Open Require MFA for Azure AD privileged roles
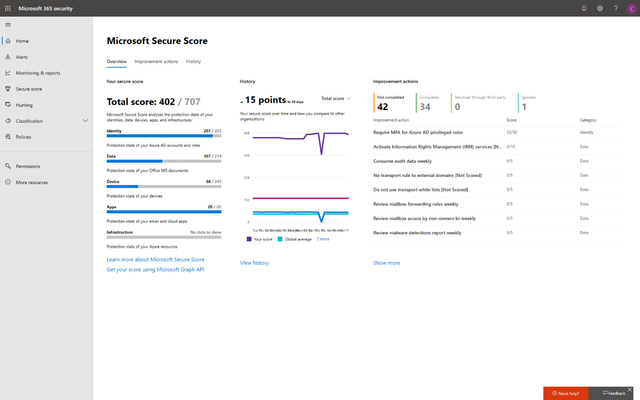 418,132
